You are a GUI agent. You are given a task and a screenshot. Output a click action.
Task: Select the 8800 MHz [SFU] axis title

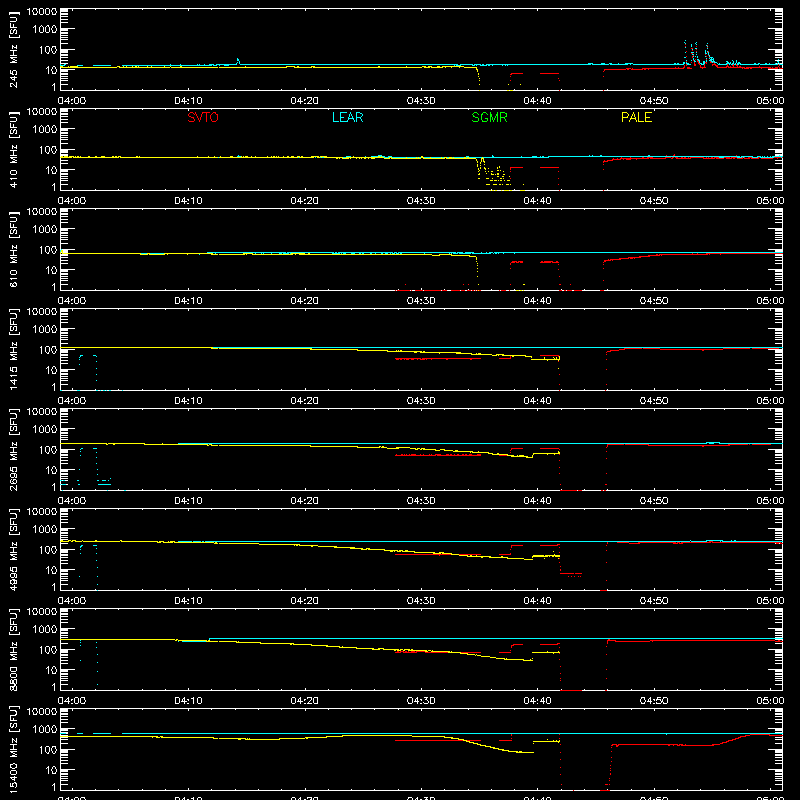(x=13, y=649)
